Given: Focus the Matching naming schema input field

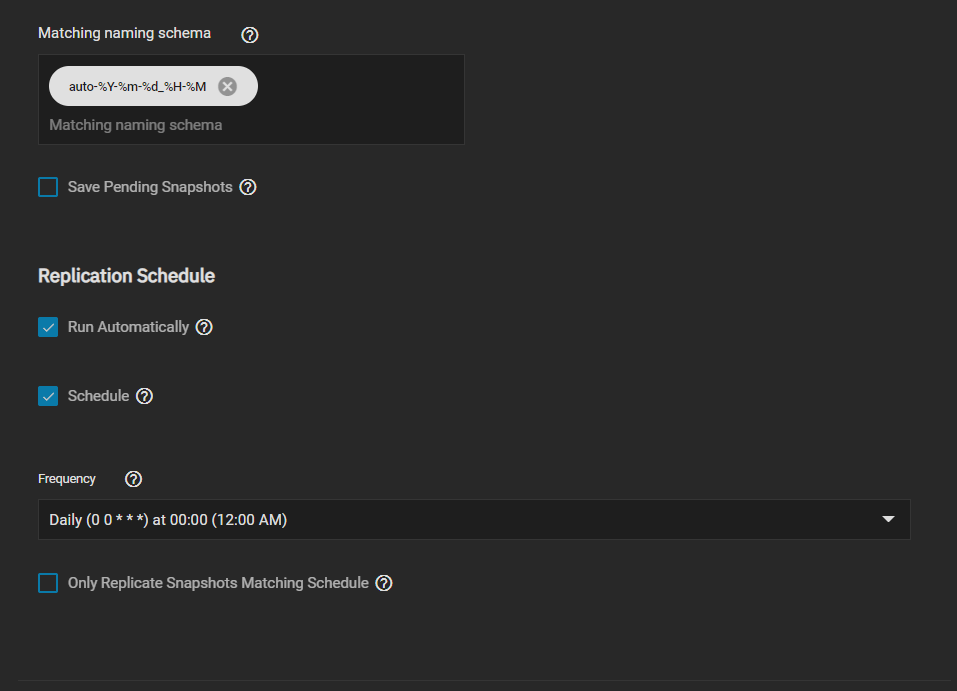Looking at the screenshot, I should [x=250, y=126].
